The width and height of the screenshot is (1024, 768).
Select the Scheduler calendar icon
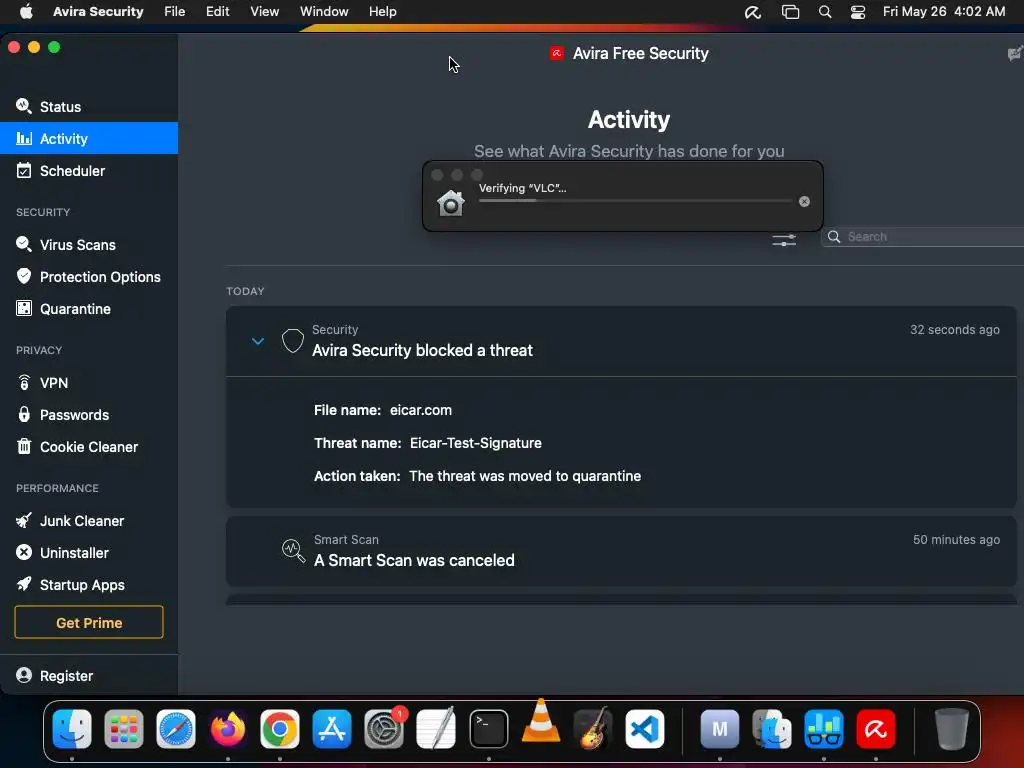24,170
